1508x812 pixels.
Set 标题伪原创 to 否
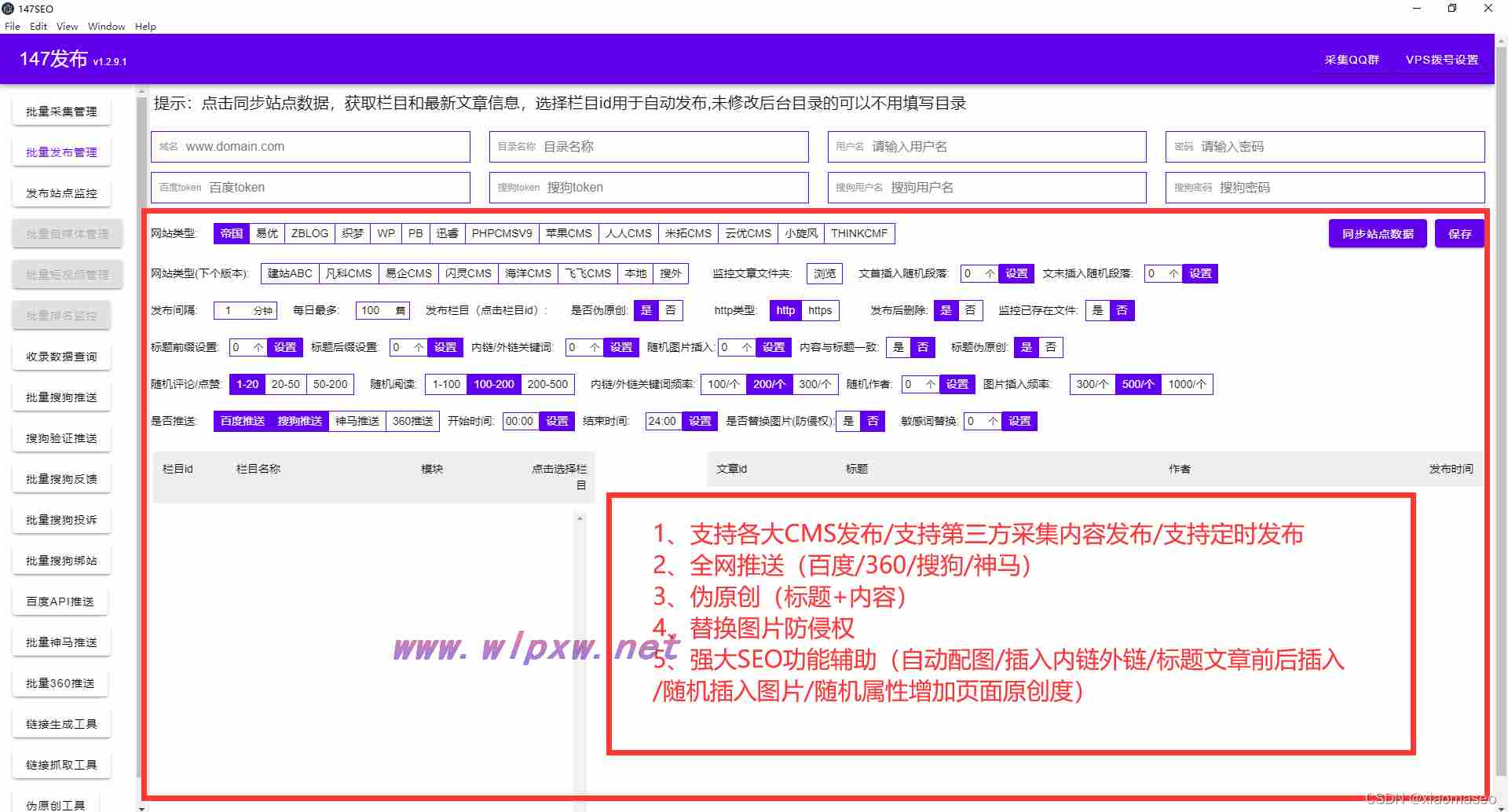[1051, 347]
